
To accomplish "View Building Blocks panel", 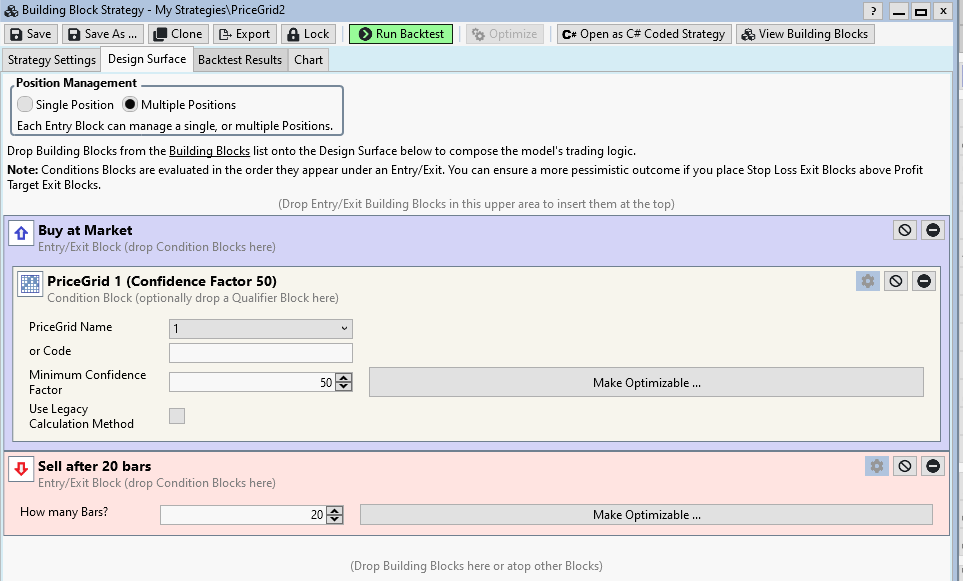I will (x=805, y=34).
